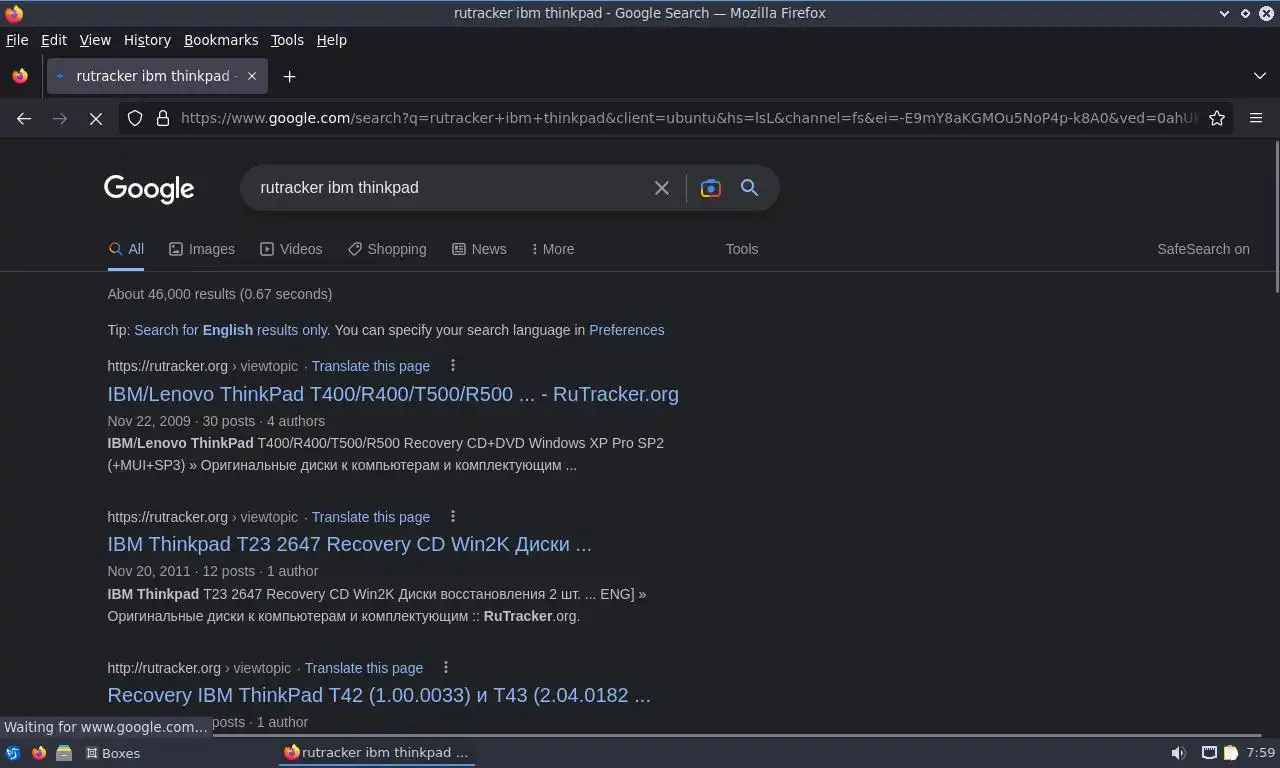The height and width of the screenshot is (768, 1280).
Task: Select the All search tab
Action: [x=126, y=249]
